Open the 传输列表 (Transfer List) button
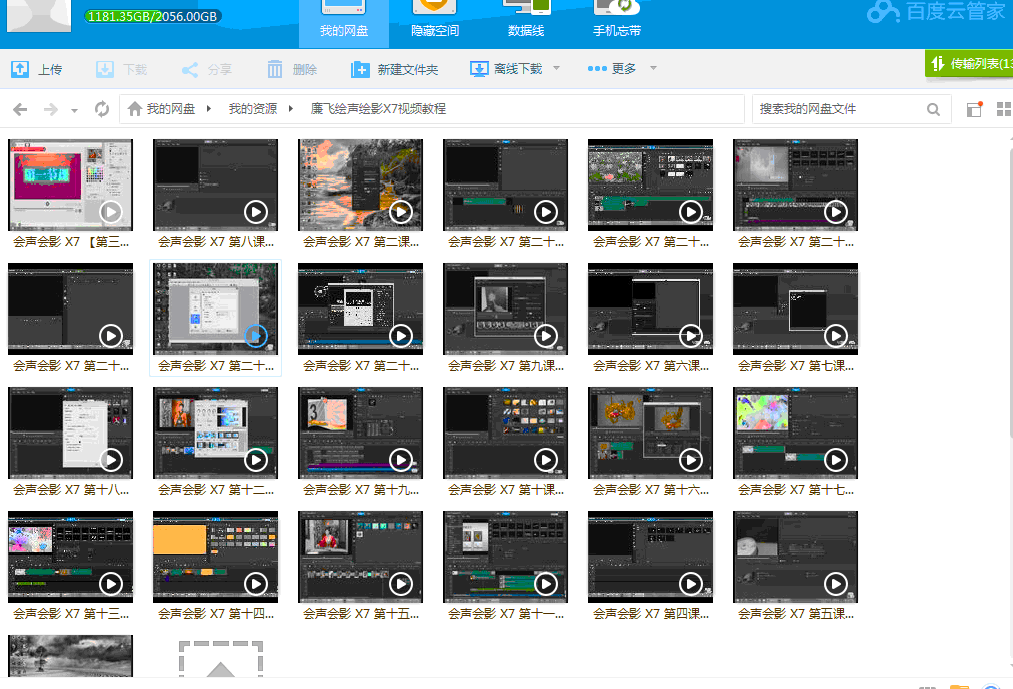The image size is (1013, 689). point(975,61)
